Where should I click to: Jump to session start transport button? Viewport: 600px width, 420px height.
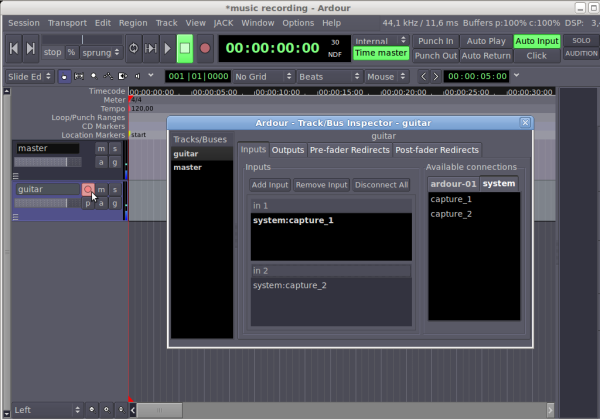click(13, 49)
